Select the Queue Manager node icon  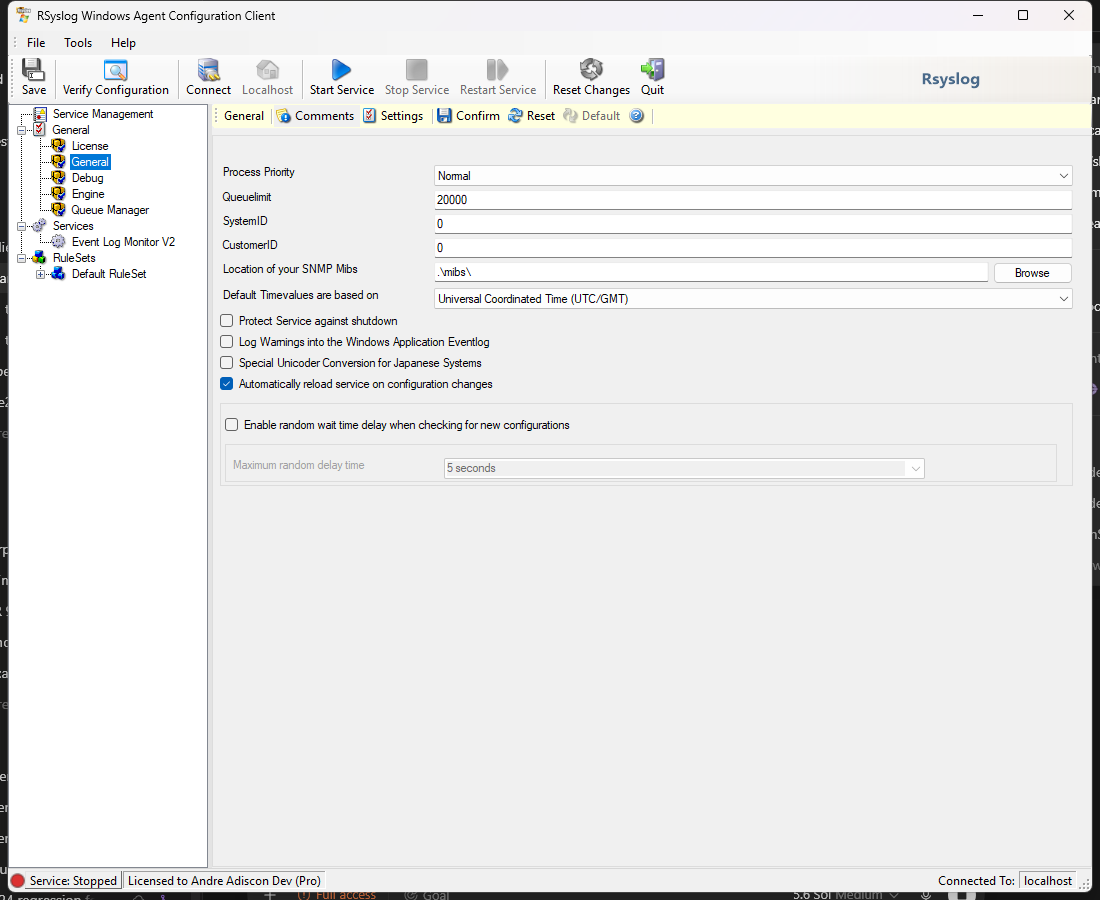click(x=59, y=210)
